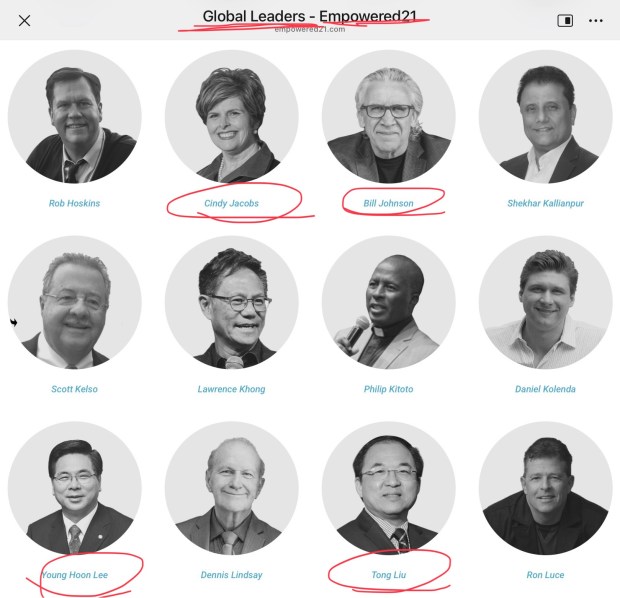Open Tong Liu name link
Viewport: 620px width, 598px height.
(389, 575)
